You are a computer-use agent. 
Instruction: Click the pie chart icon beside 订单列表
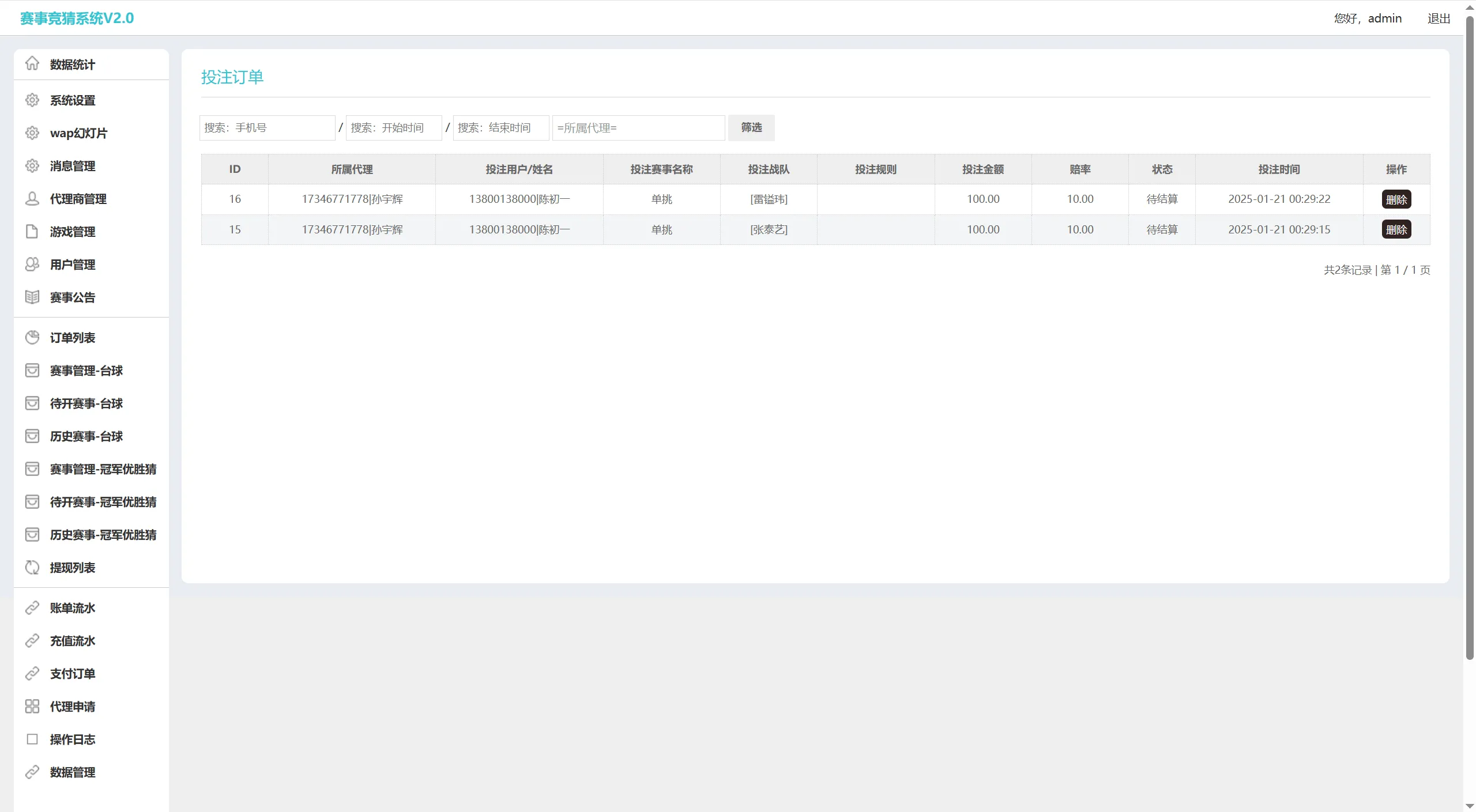32,338
